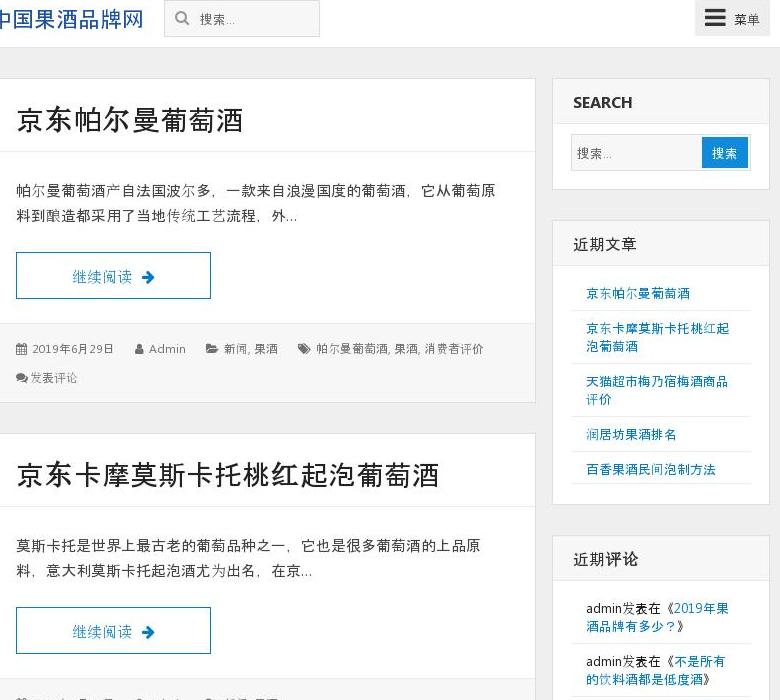Screen dimensions: 780x700
Task: Open the 帕尔曼葡萄酒 tag link
Action: click(352, 349)
